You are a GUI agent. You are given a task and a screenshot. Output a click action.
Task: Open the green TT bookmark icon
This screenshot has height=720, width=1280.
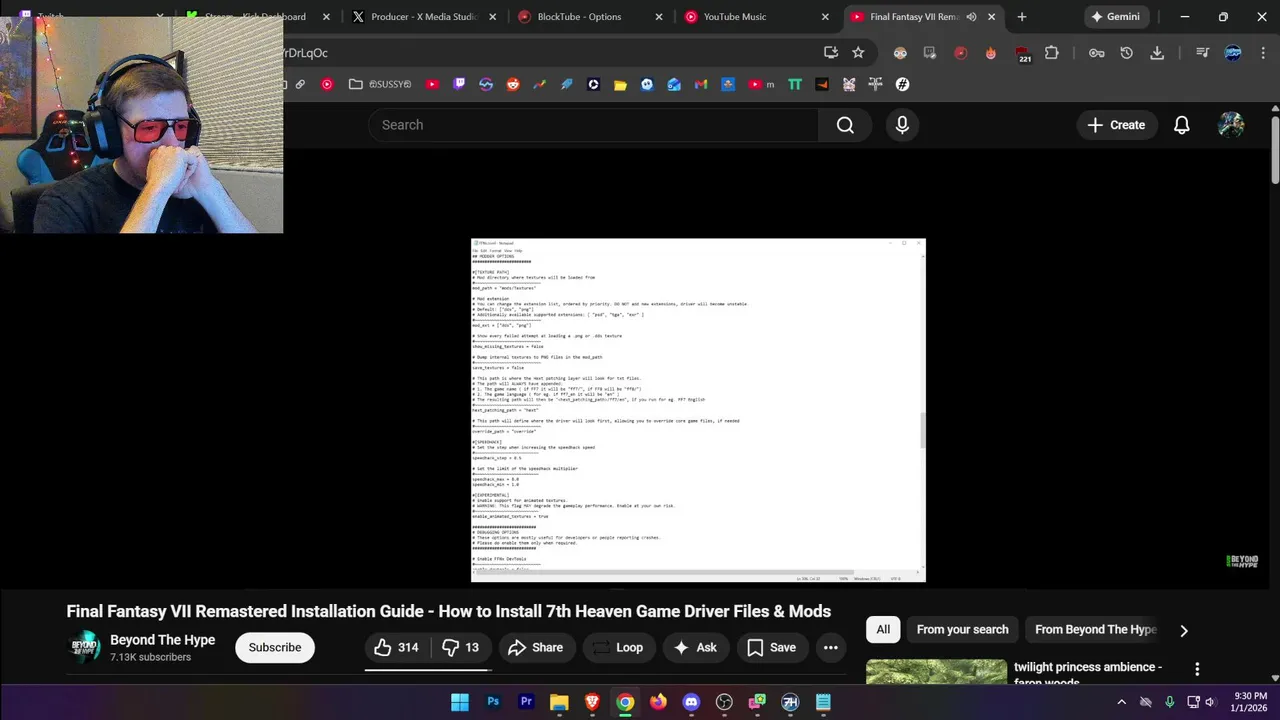(x=795, y=84)
